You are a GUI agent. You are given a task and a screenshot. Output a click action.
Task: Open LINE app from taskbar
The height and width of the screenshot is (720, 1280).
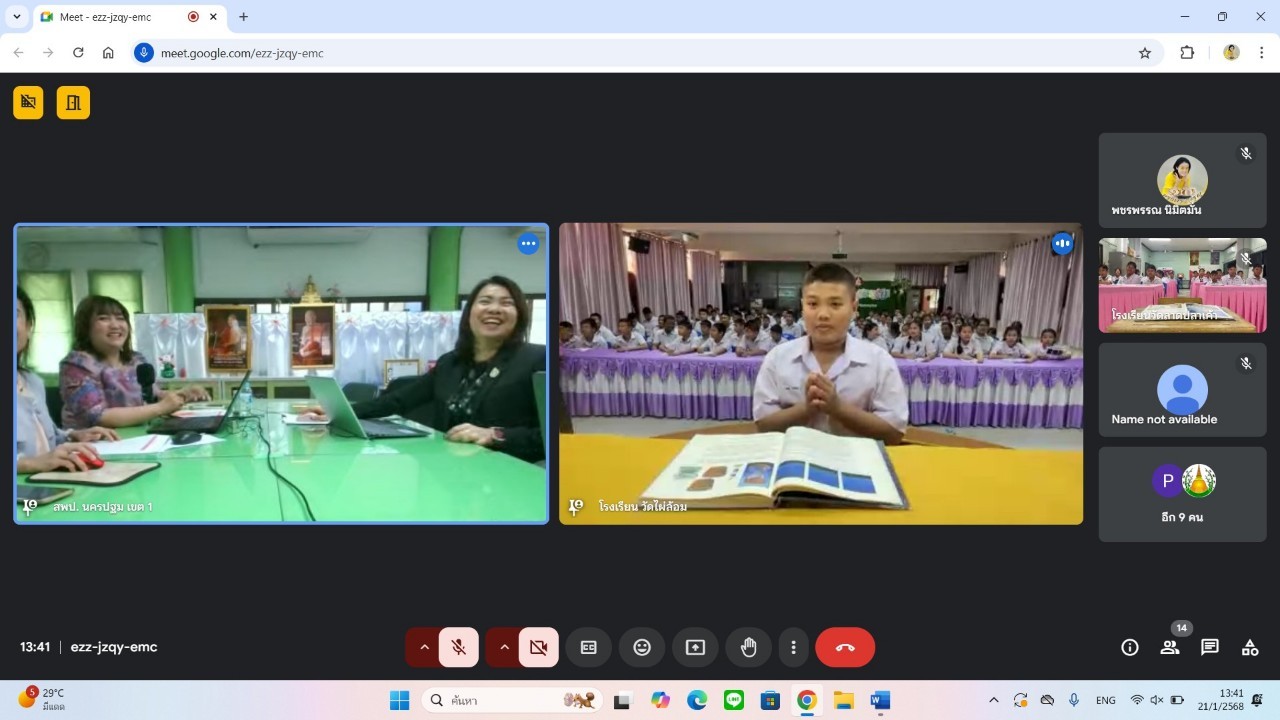coord(734,700)
